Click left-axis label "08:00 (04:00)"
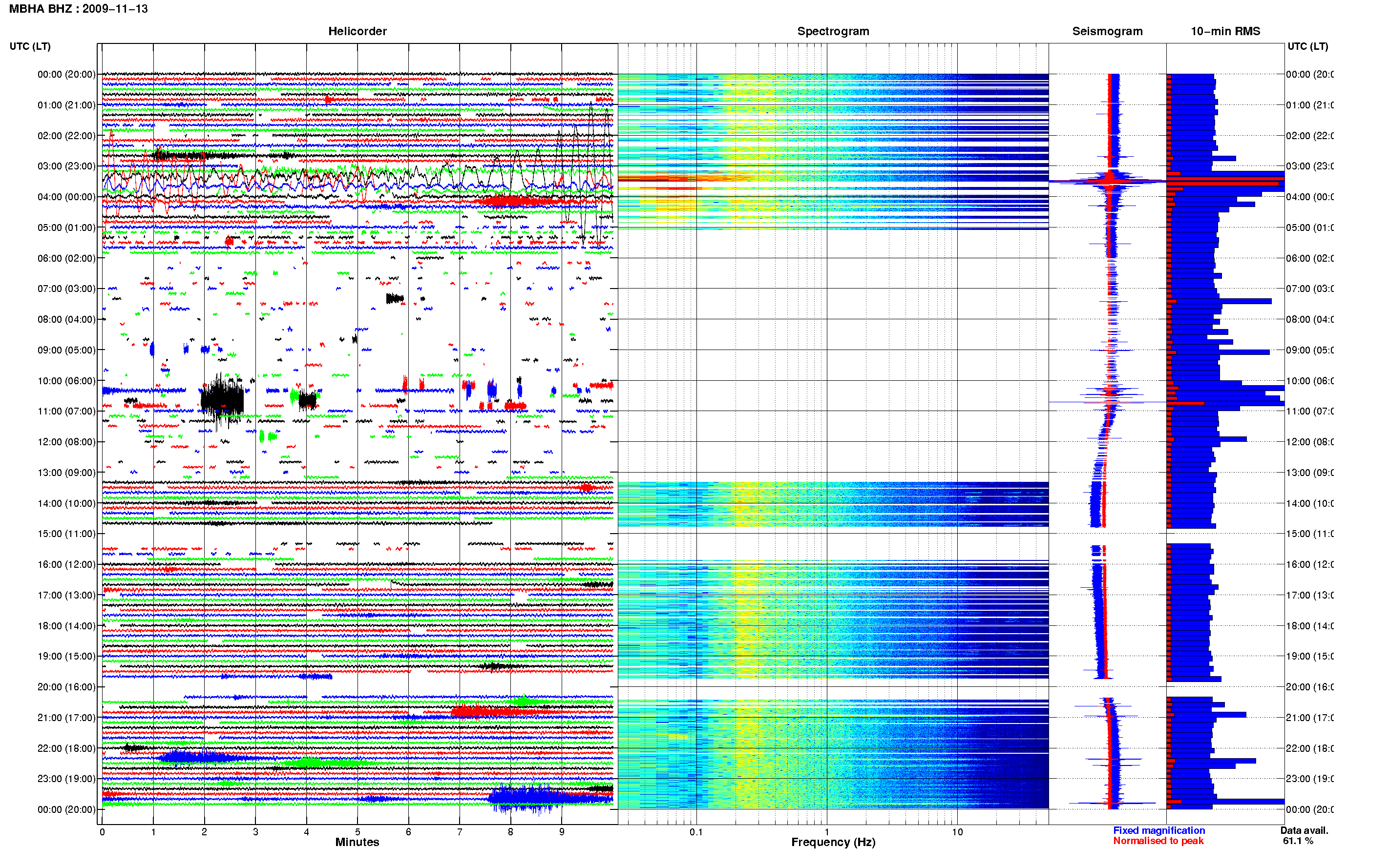Screen dimensions: 1389x868 66,319
